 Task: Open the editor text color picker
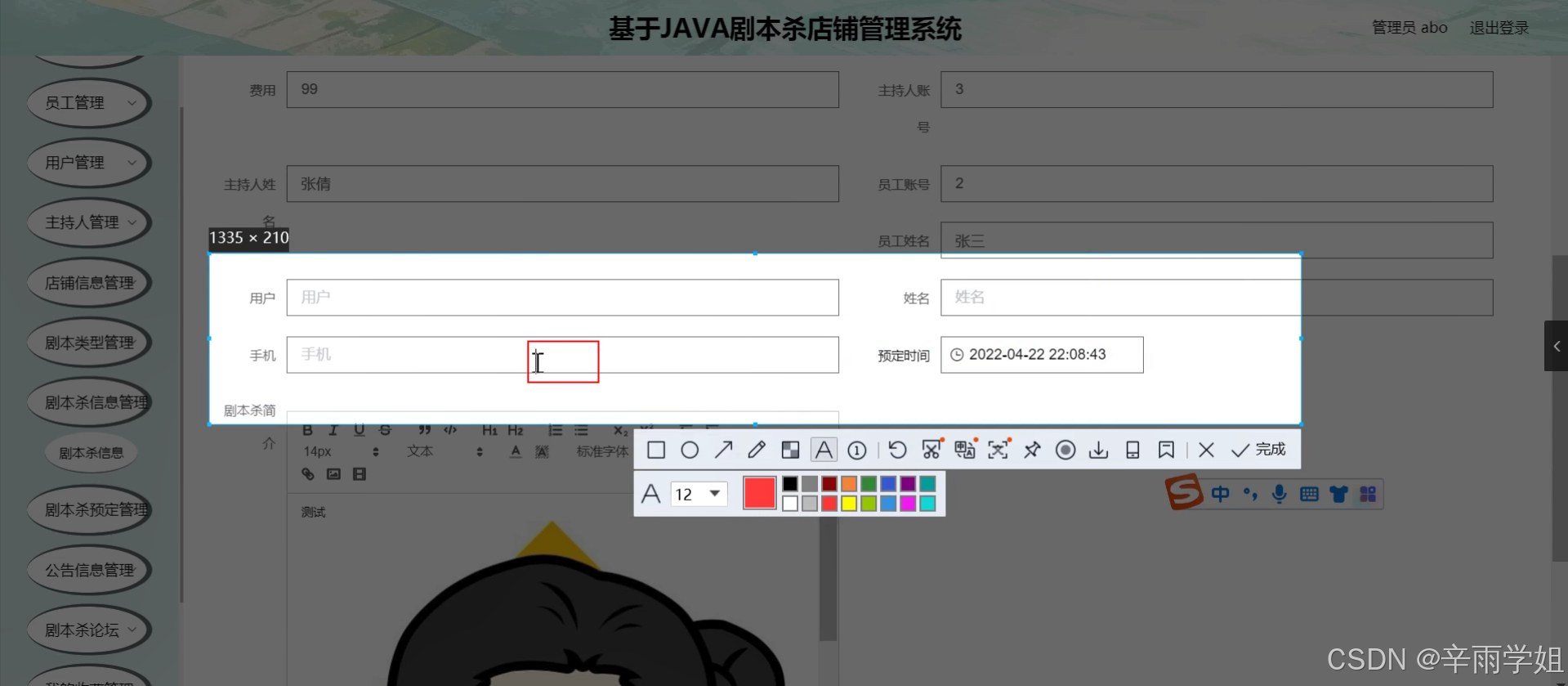coord(516,451)
